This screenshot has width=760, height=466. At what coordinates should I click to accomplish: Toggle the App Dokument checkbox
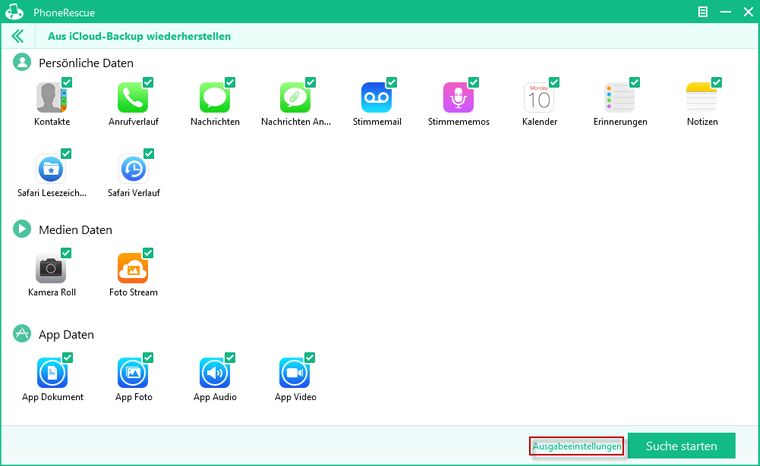(67, 358)
